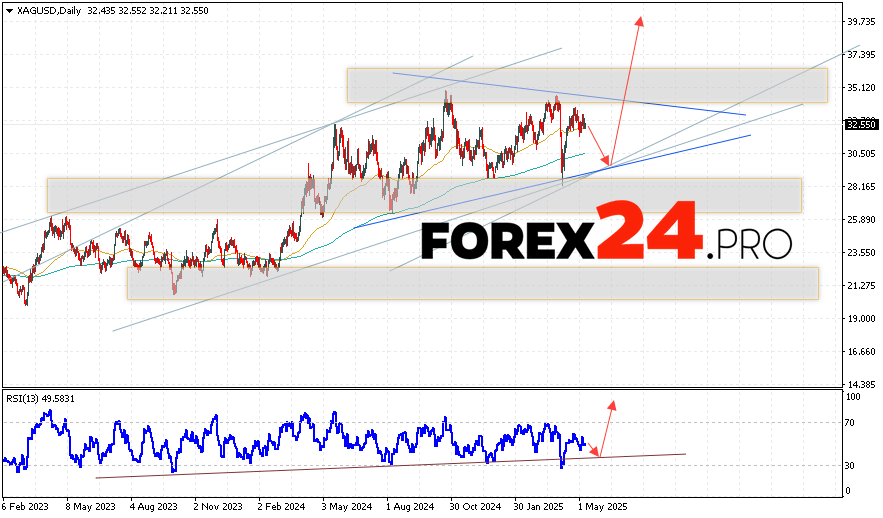Screen dimensions: 883x518
Task: Click the 37.395 price axis label
Action: click(x=862, y=55)
